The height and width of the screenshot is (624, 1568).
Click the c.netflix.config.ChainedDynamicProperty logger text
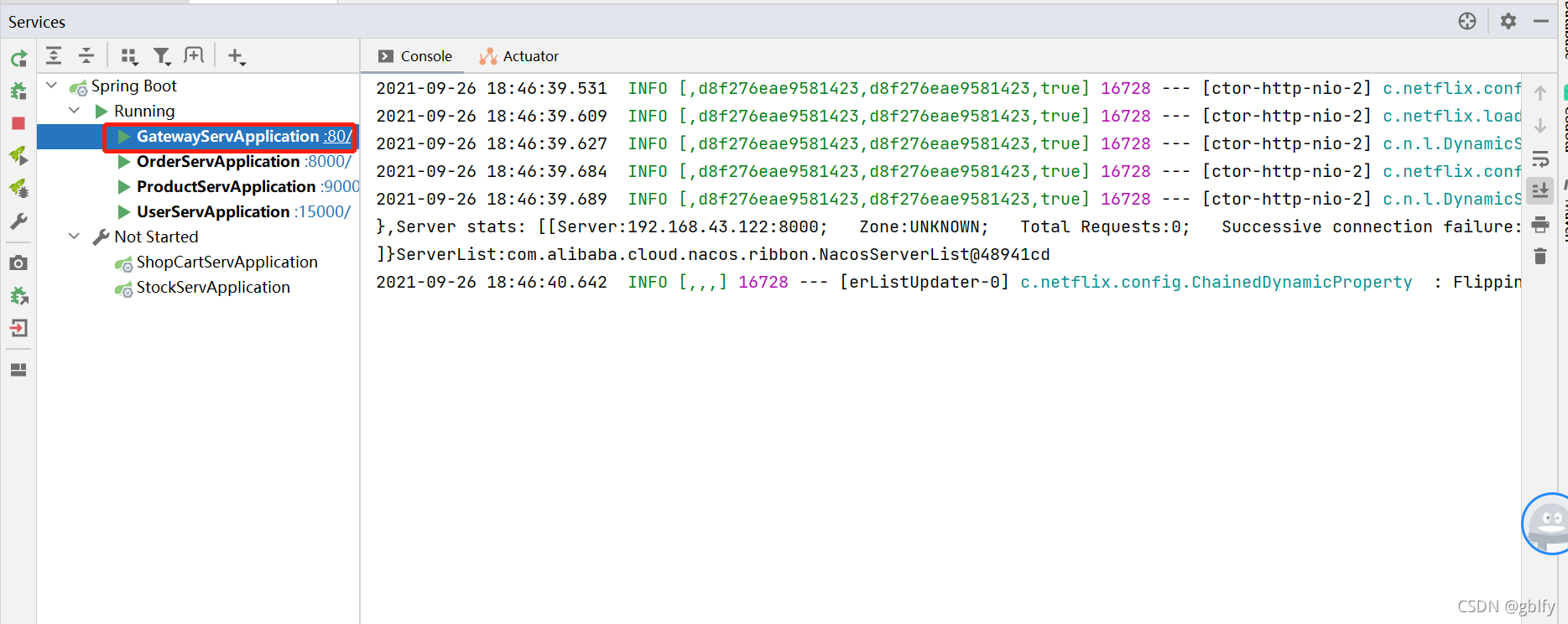[1216, 283]
